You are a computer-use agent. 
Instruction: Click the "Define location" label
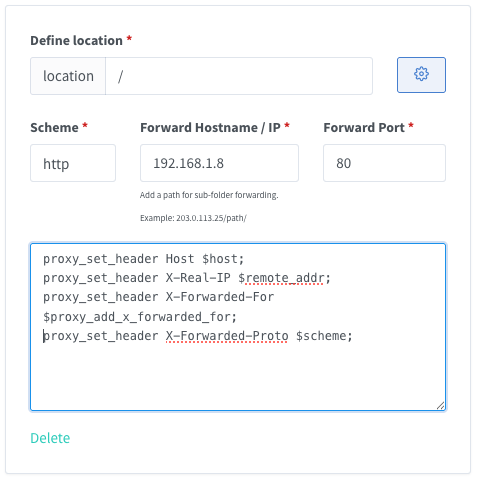click(x=76, y=41)
